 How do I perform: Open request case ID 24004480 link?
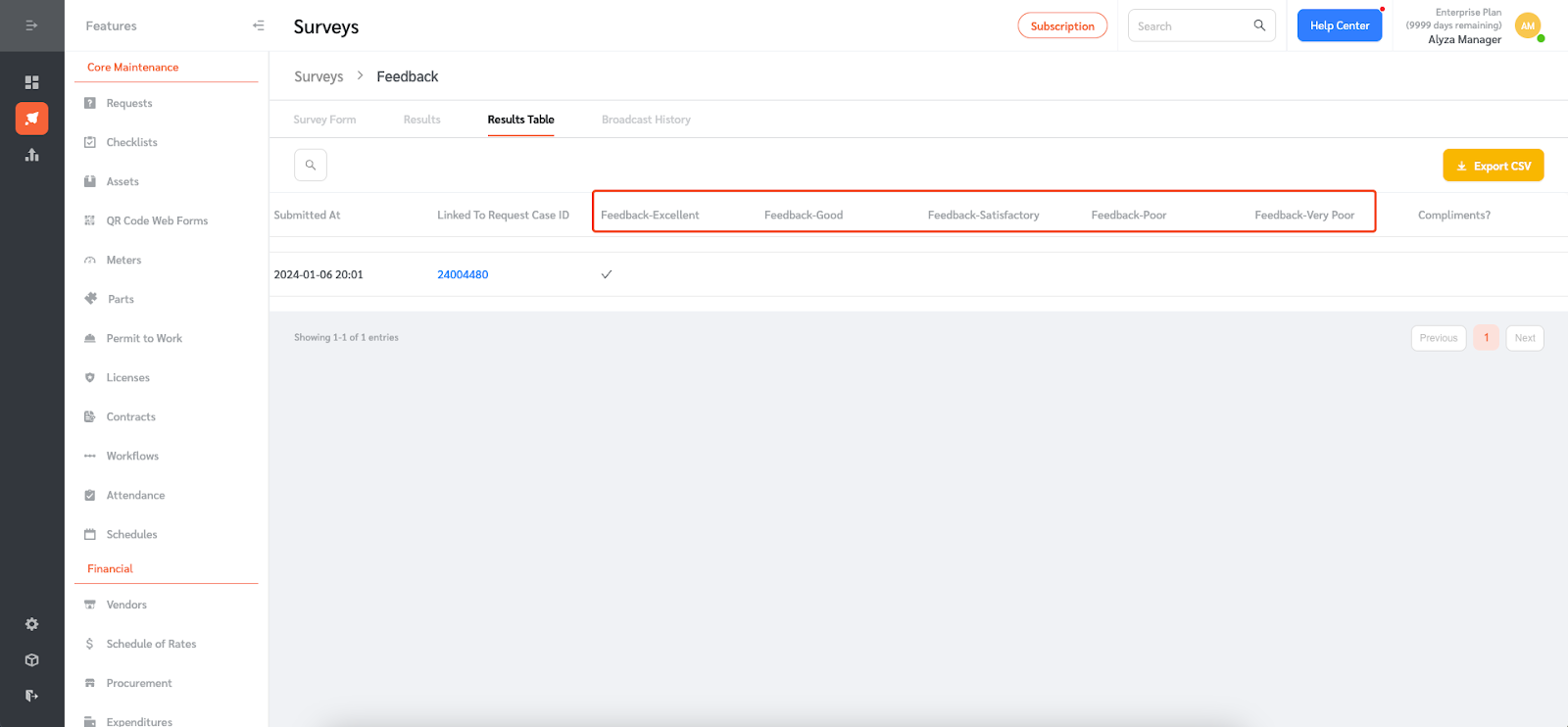(x=463, y=274)
